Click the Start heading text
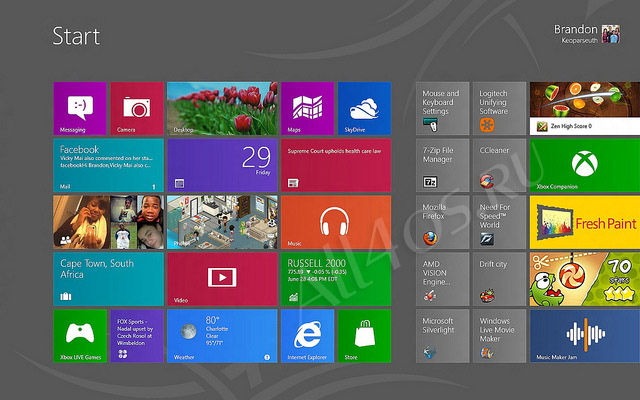This screenshot has height=400, width=640. [x=76, y=36]
